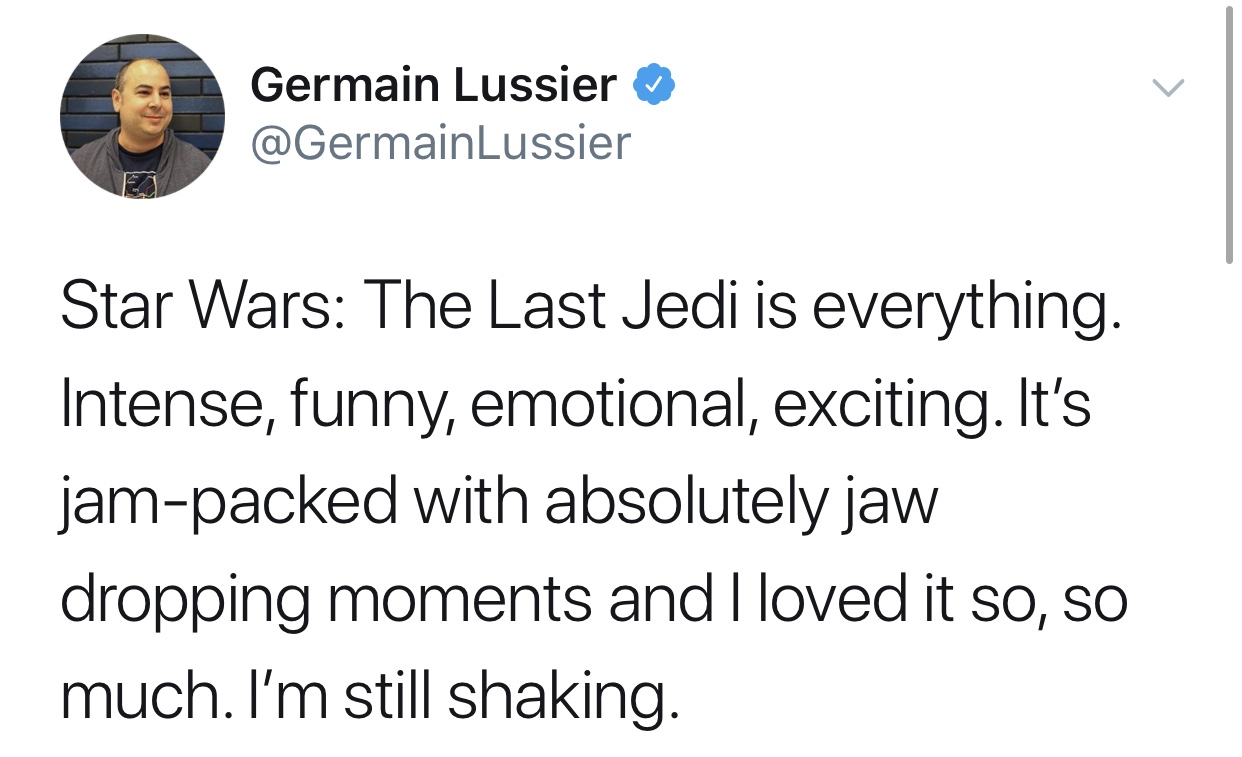Click the word "much." on last line
Image resolution: width=1242 pixels, height=757 pixels.
pyautogui.click(x=152, y=697)
